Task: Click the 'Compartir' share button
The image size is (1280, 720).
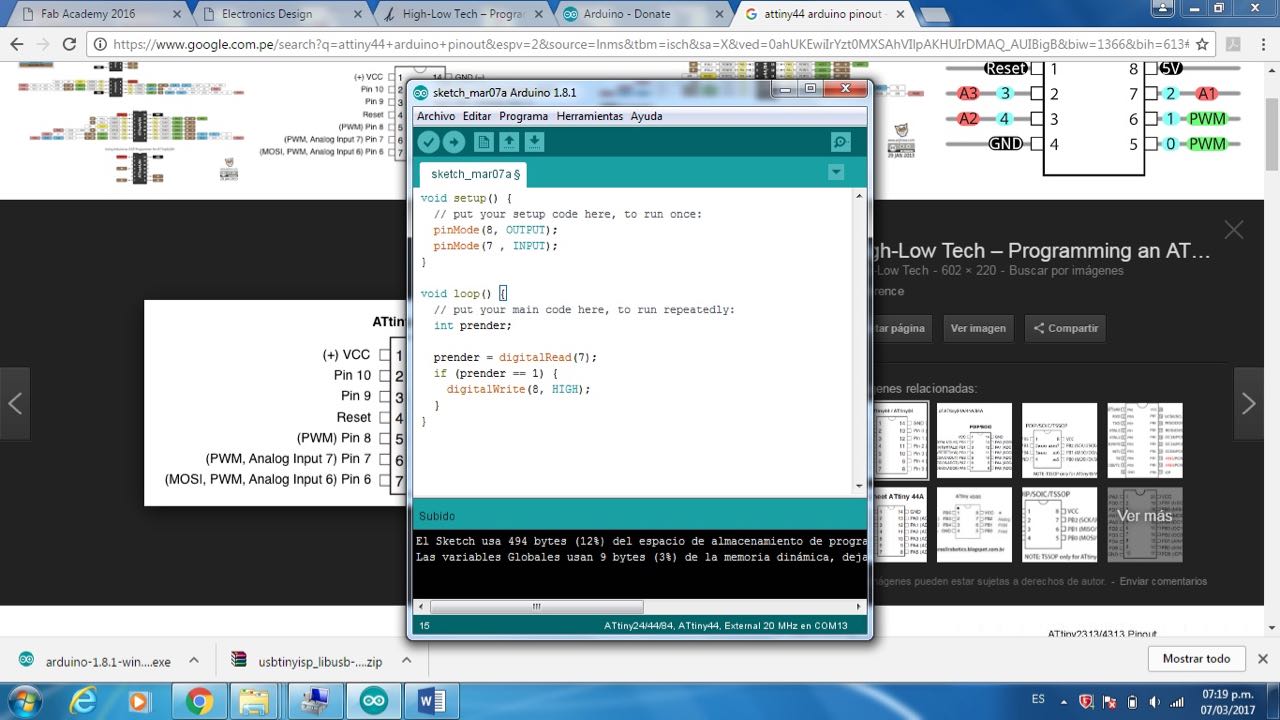Action: pos(1066,328)
